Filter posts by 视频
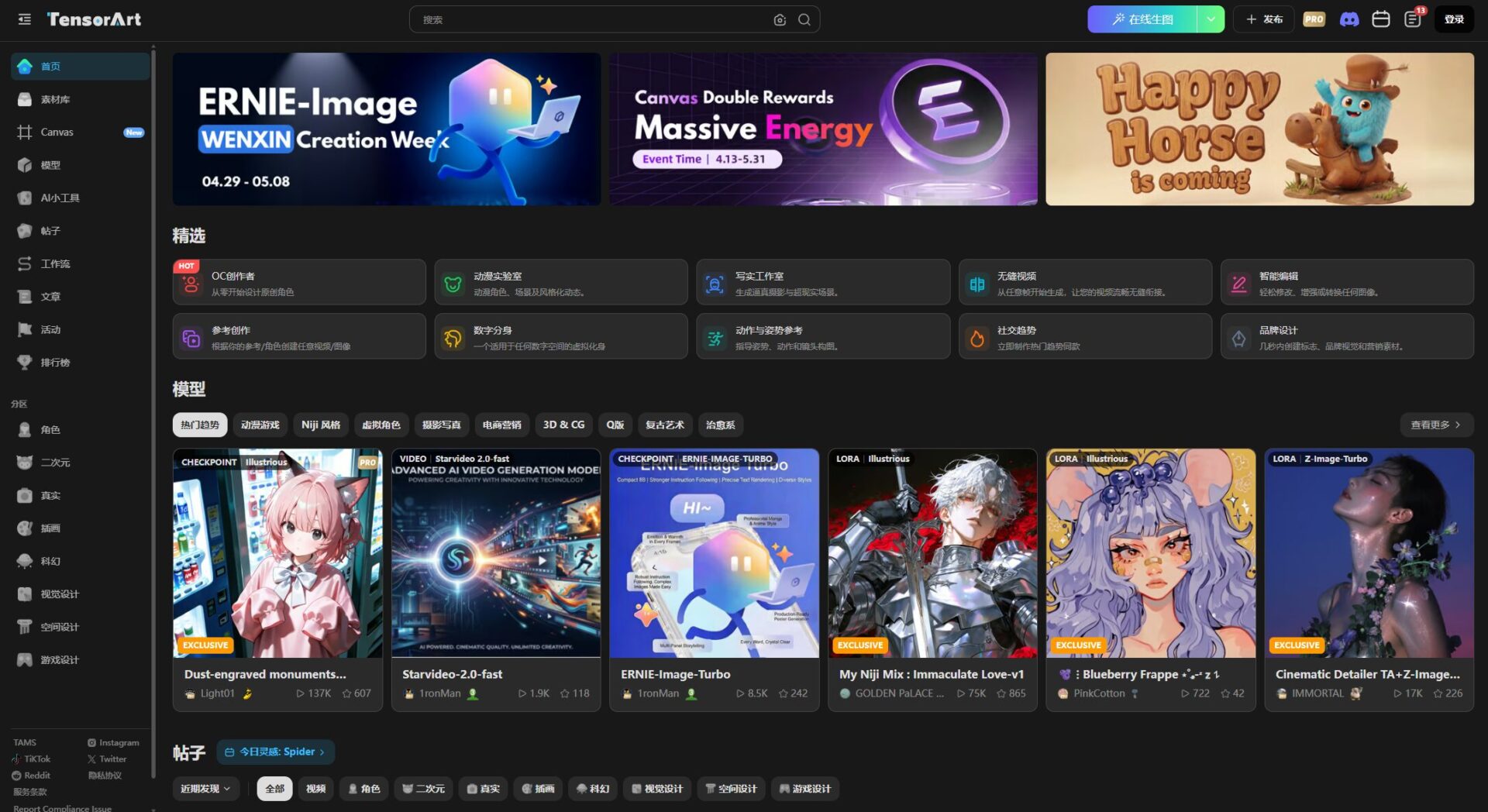The image size is (1488, 812). pos(316,789)
